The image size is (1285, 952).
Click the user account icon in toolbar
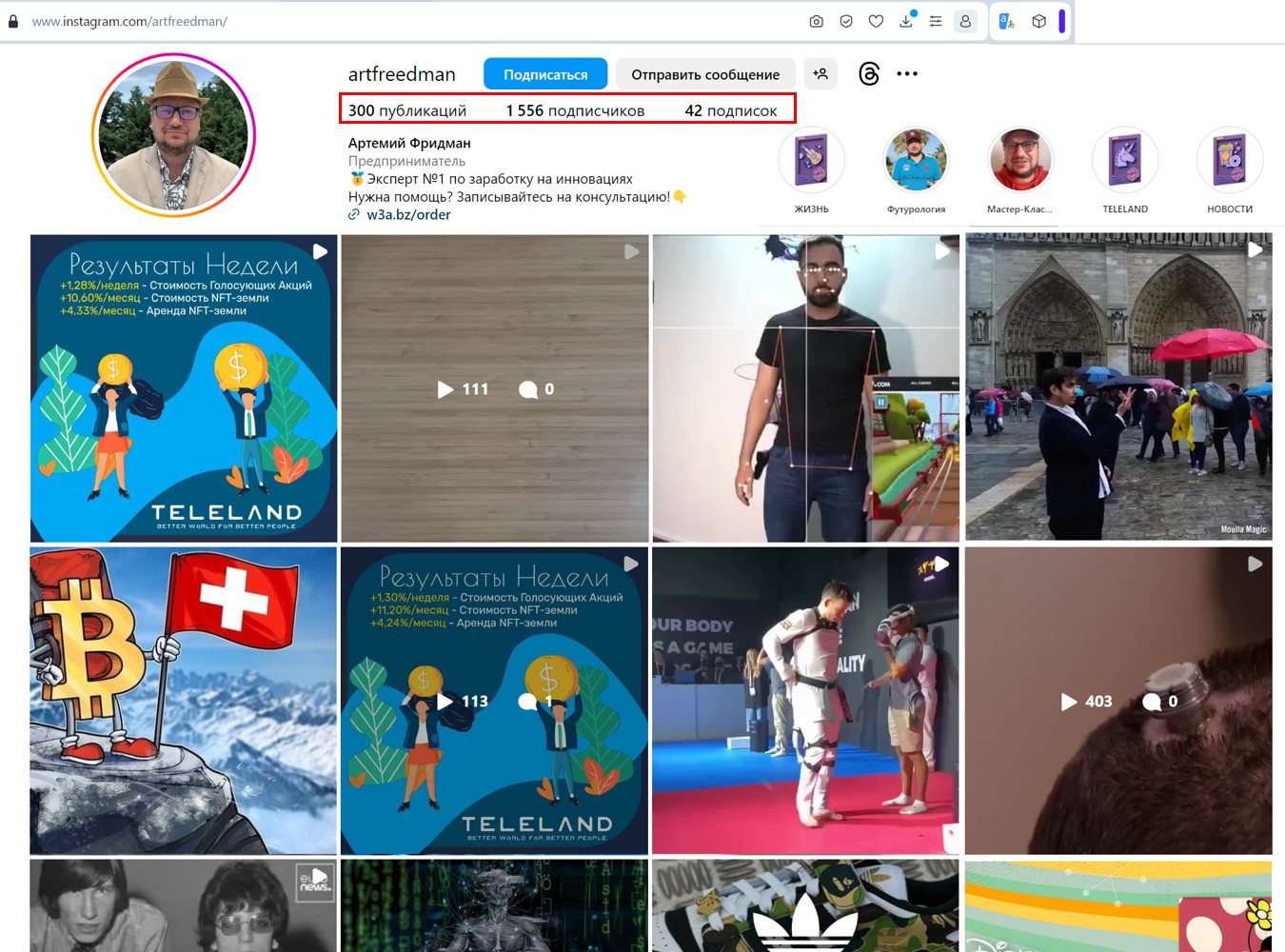965,21
